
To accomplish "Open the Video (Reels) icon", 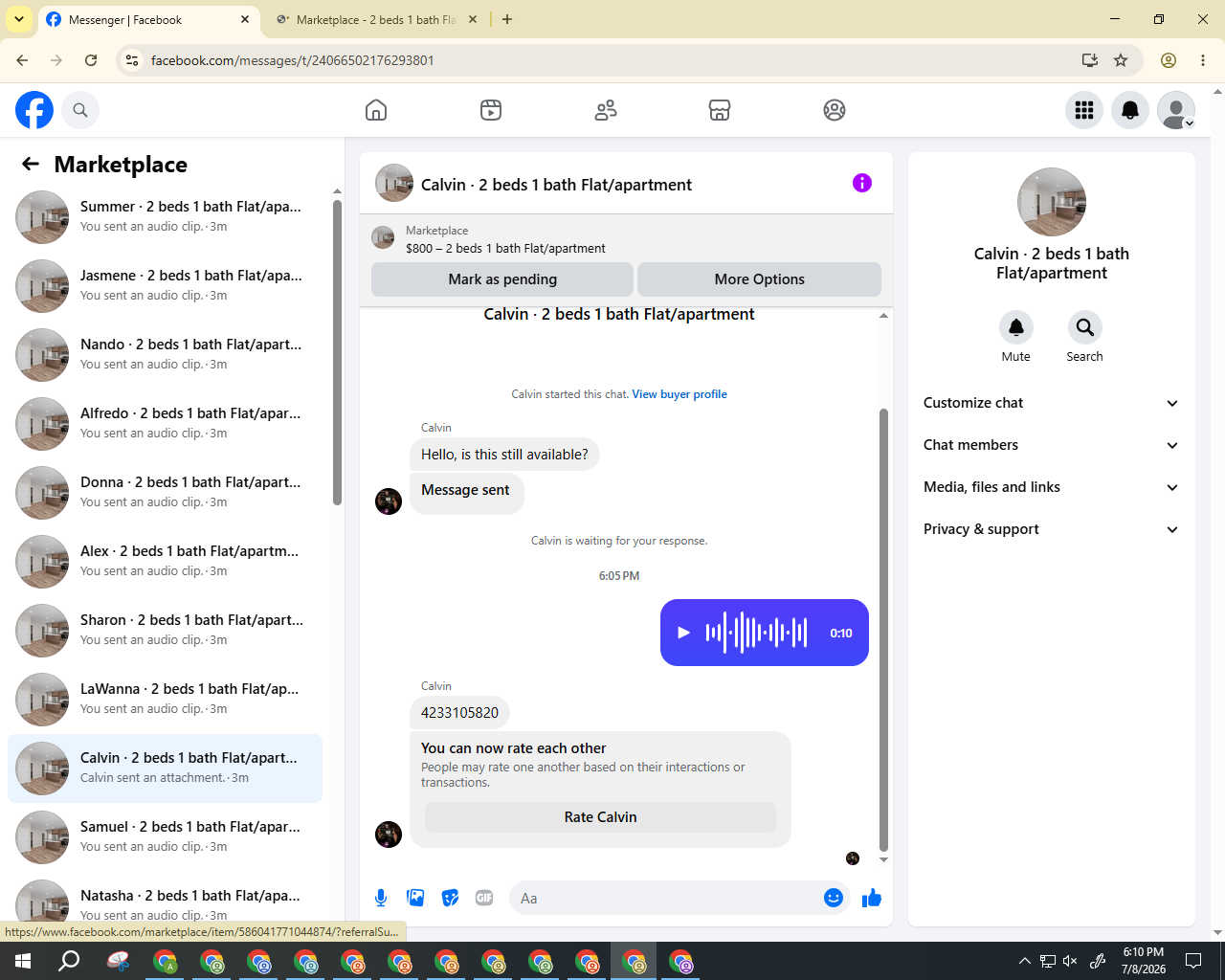I will pos(491,110).
